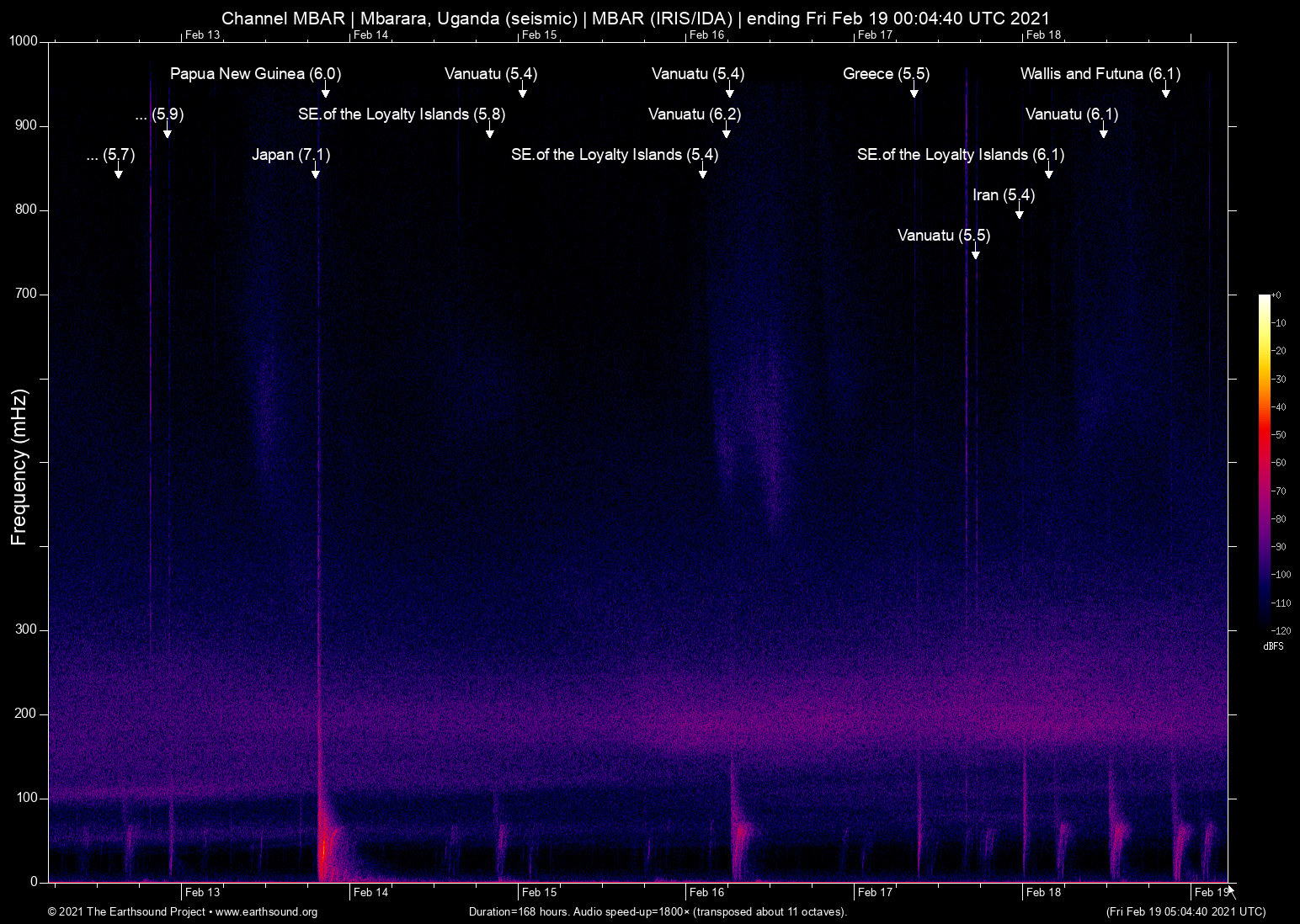The height and width of the screenshot is (924, 1300).
Task: Click the arrow marker under Greece (5.5)
Action: tap(914, 92)
